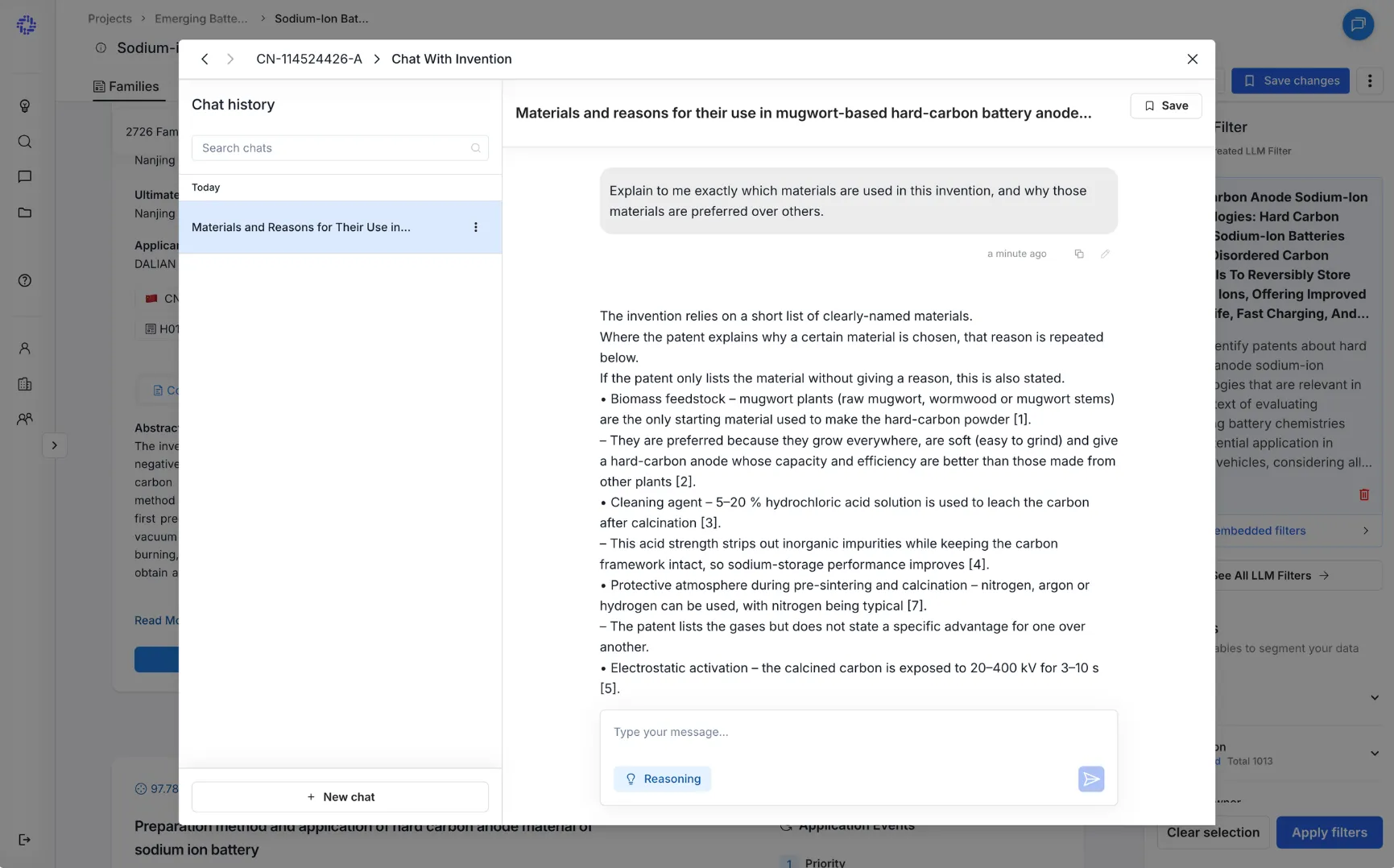Open options menu for Materials and Reasons chat
Screen dimensions: 1394x868
coord(476,227)
